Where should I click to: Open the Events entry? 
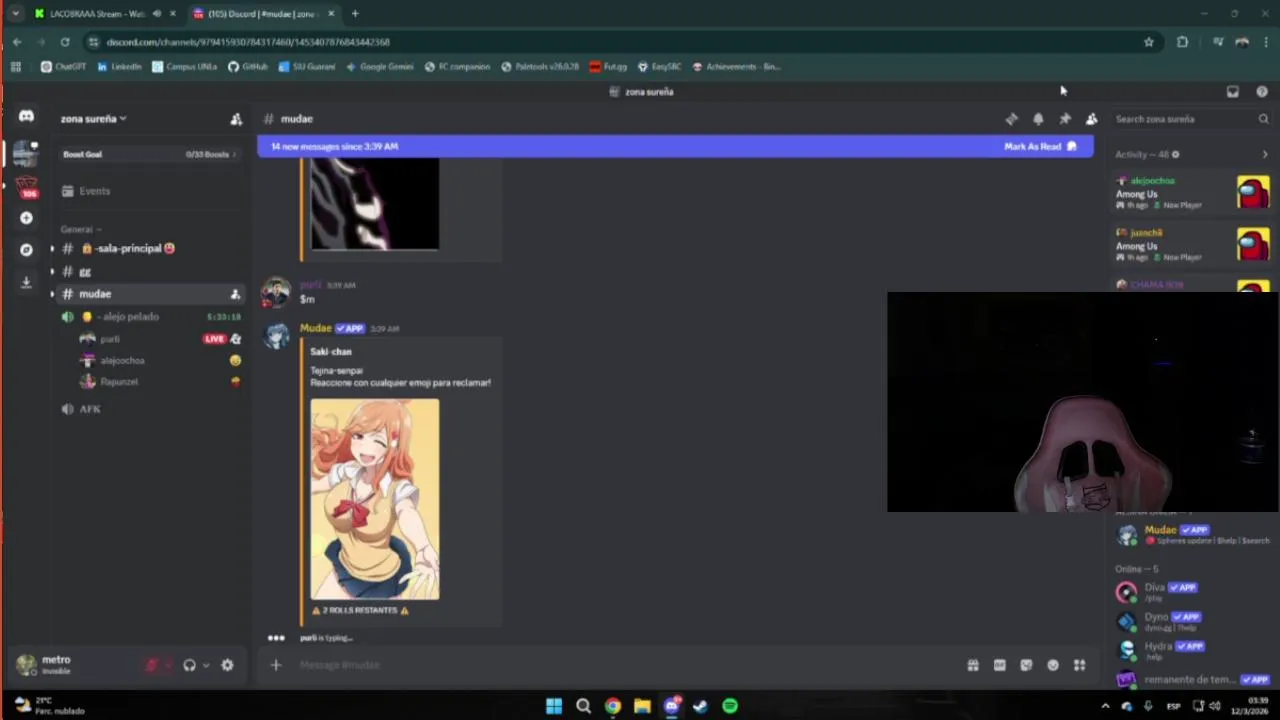(x=148, y=191)
